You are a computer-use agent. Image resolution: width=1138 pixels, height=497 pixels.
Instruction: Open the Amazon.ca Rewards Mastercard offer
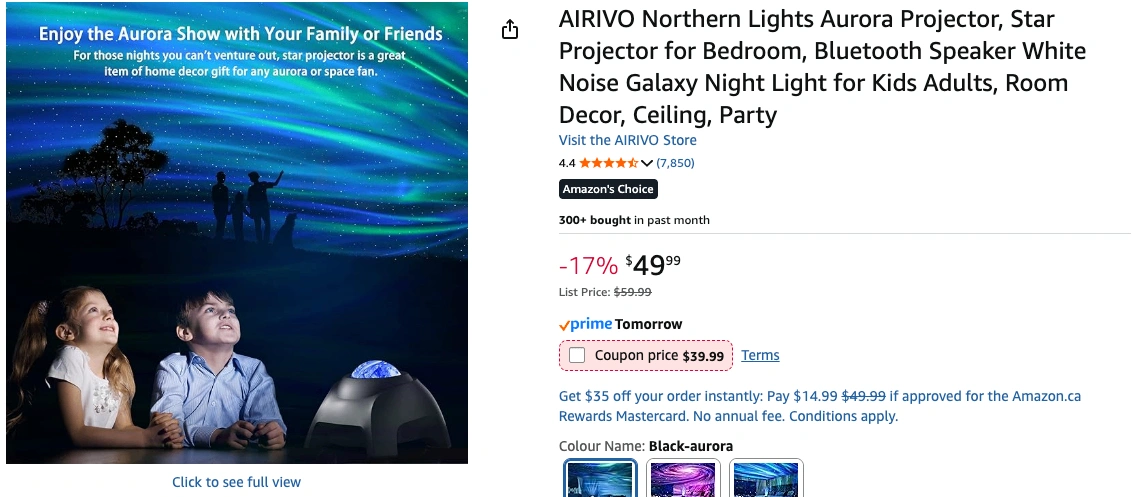(x=819, y=406)
